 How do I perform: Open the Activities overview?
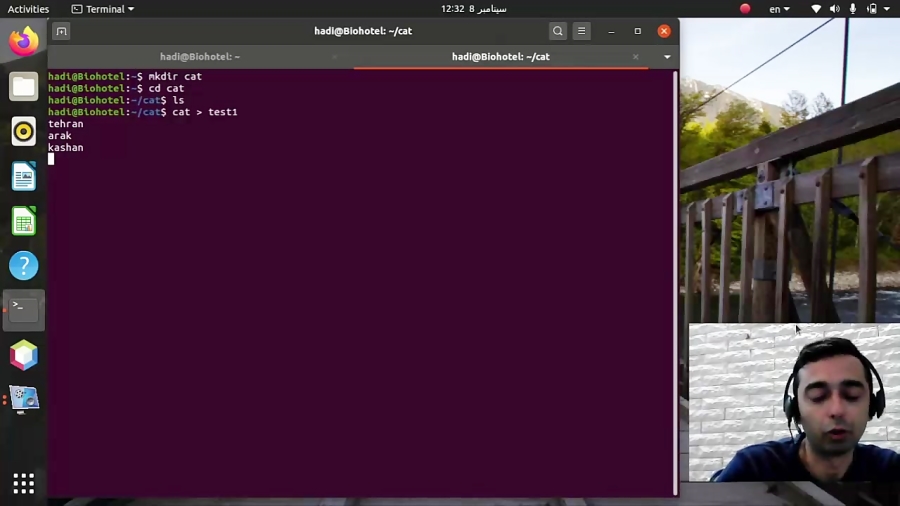coord(28,9)
